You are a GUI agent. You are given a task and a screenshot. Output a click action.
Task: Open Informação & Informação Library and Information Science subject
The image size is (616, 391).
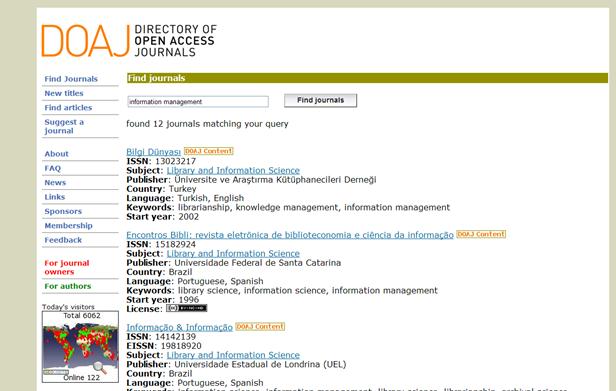(233, 355)
